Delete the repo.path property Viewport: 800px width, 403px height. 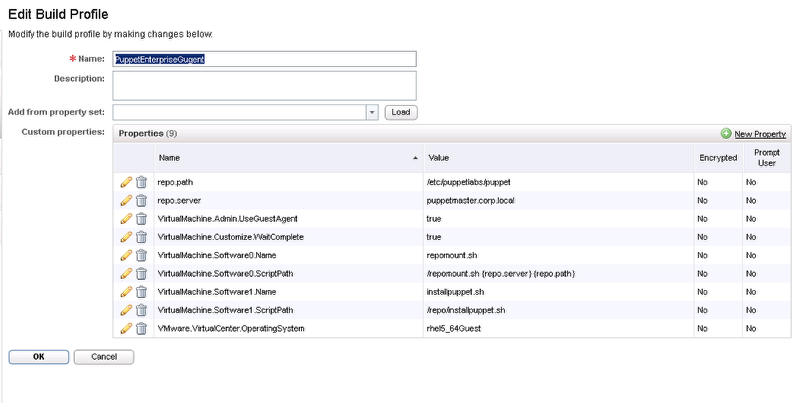point(141,182)
